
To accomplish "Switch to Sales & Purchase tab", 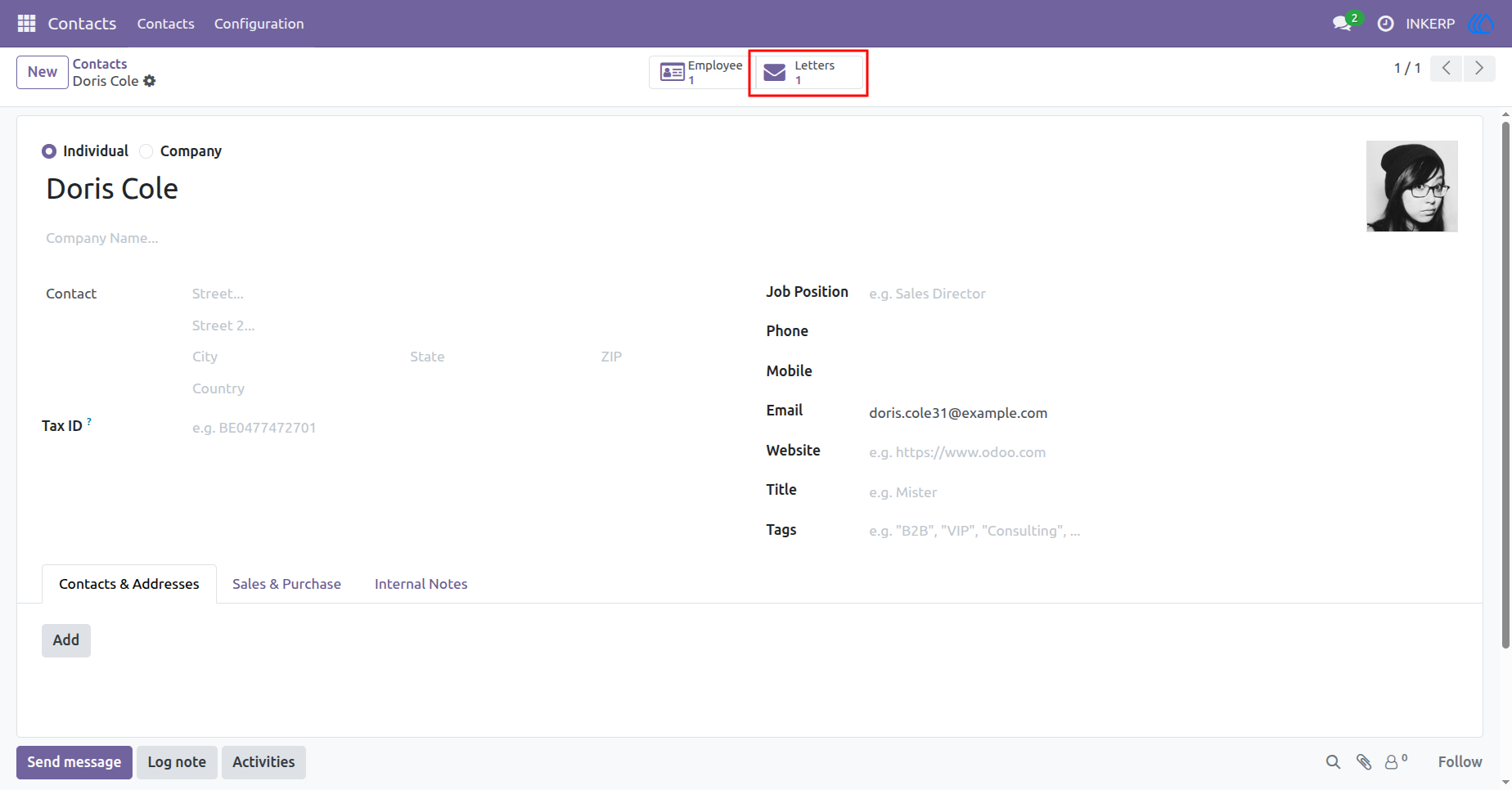I will [286, 584].
